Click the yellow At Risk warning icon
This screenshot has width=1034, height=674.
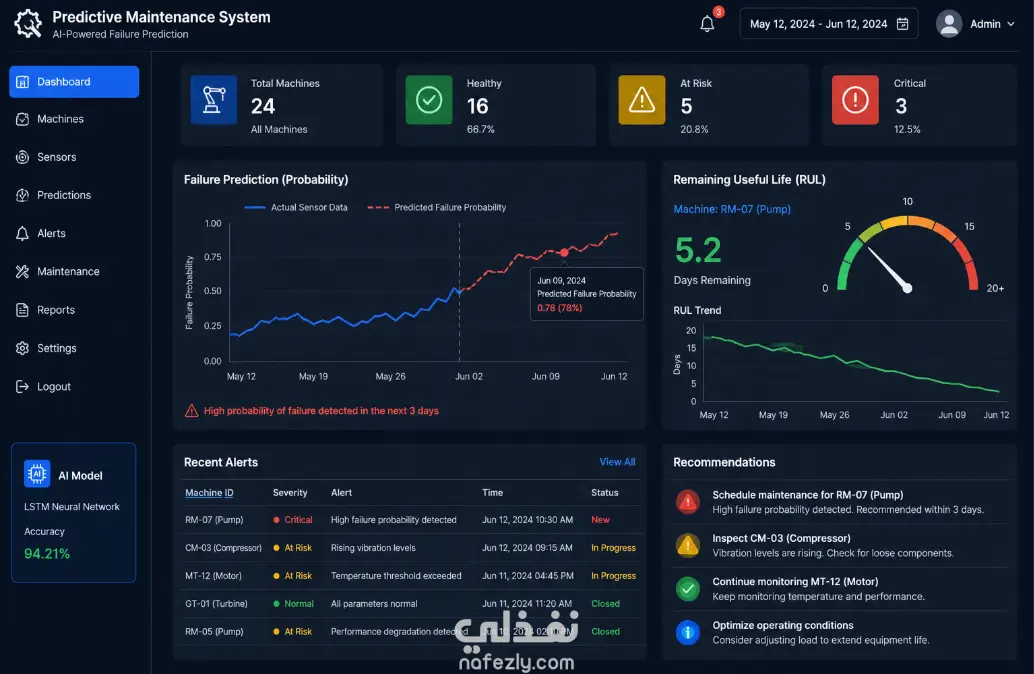point(642,100)
